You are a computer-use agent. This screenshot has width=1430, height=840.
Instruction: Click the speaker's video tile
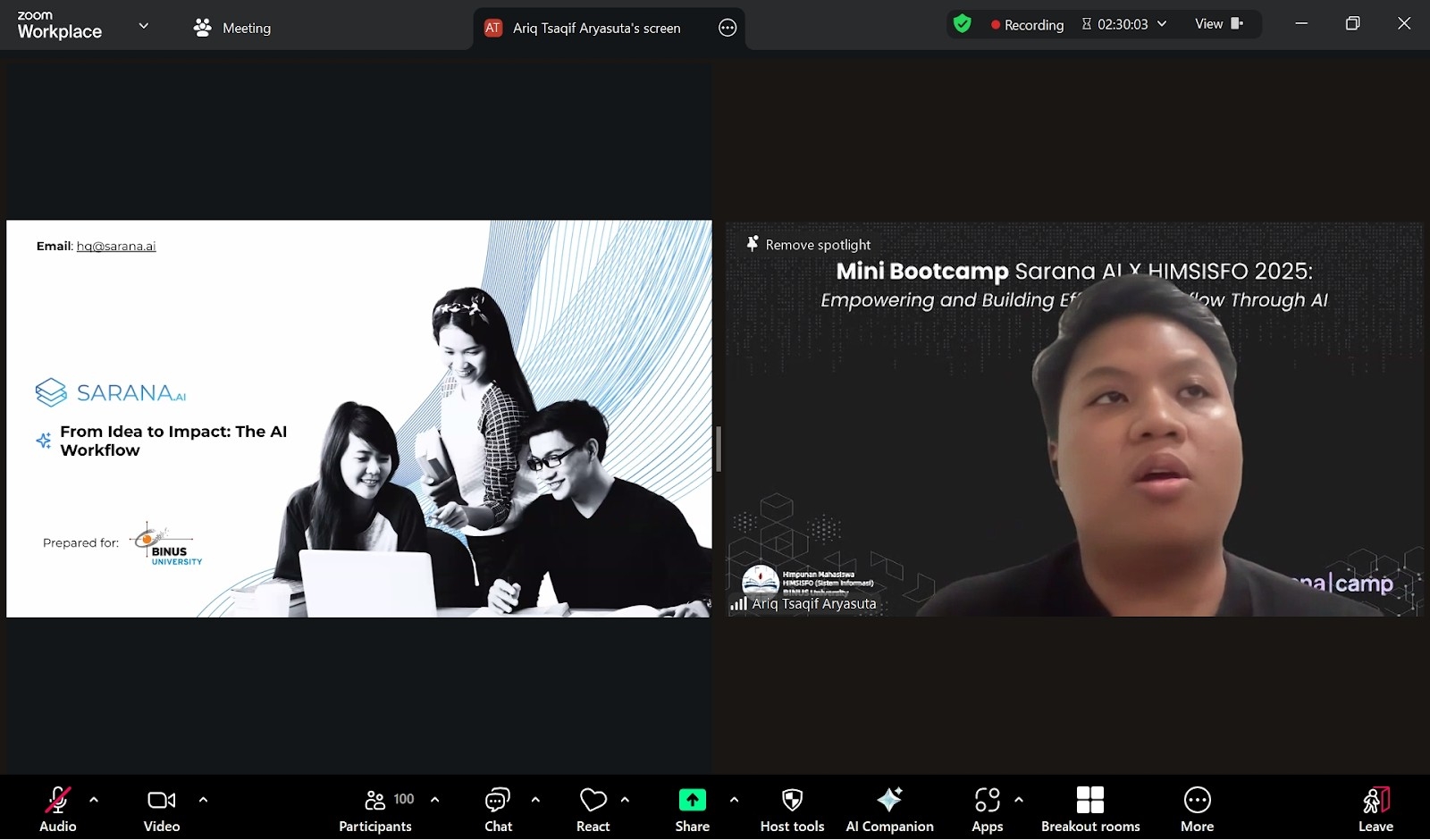(x=1074, y=419)
